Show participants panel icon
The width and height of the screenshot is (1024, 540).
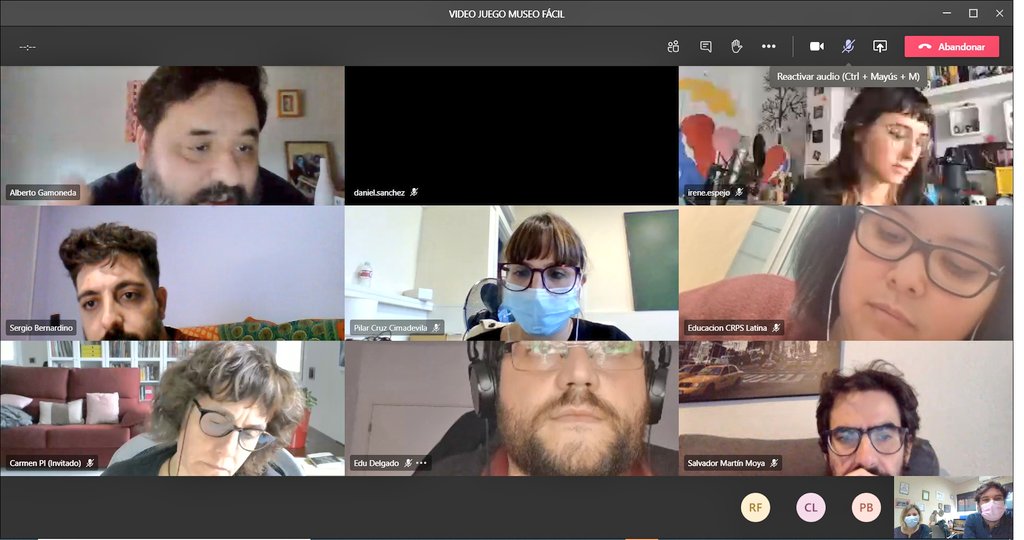point(673,46)
